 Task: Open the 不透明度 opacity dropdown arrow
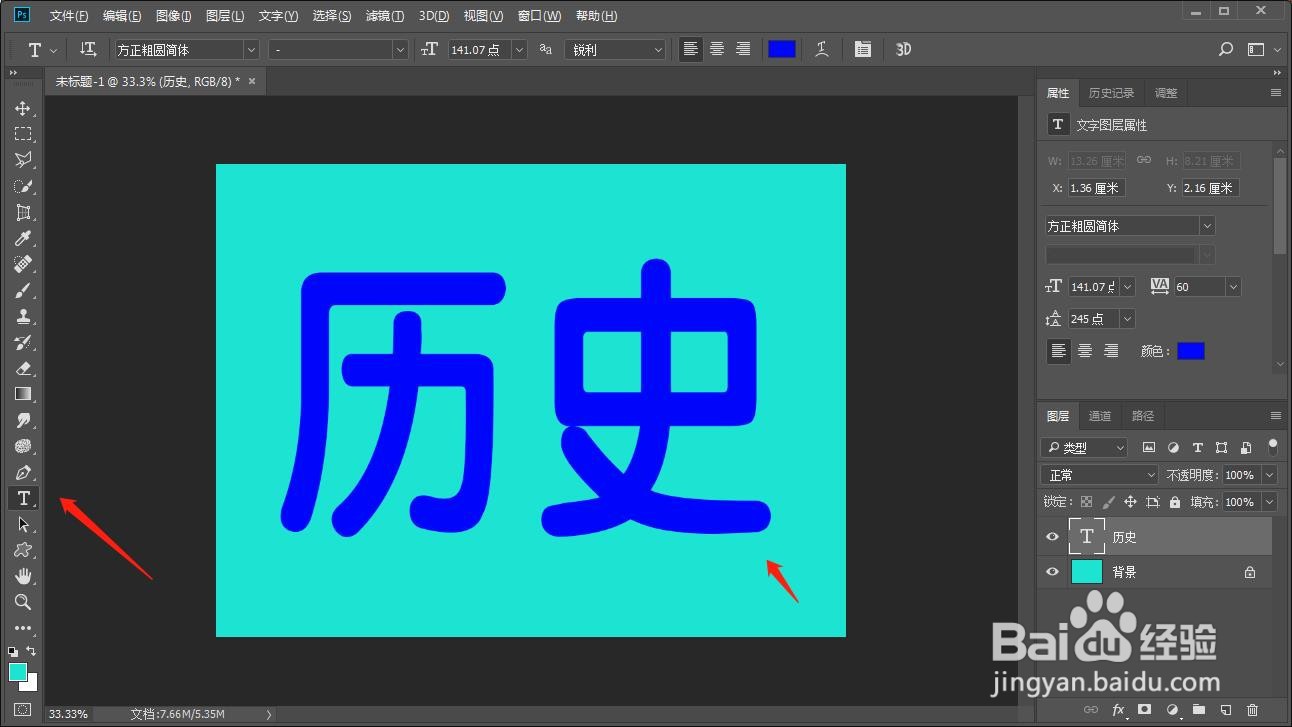point(1270,475)
